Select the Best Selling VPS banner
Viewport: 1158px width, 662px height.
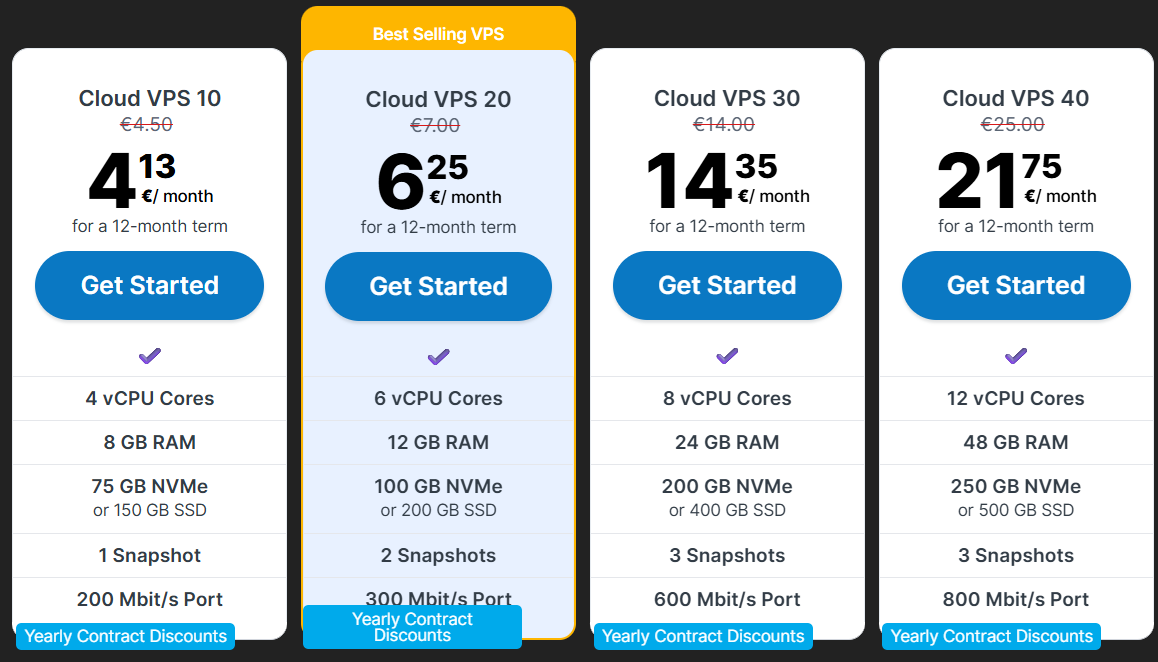click(x=438, y=34)
